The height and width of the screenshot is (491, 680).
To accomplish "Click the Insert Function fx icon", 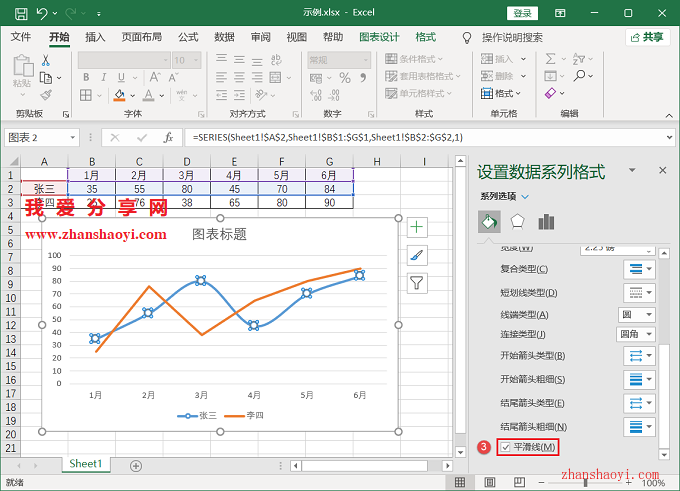I will (x=168, y=137).
